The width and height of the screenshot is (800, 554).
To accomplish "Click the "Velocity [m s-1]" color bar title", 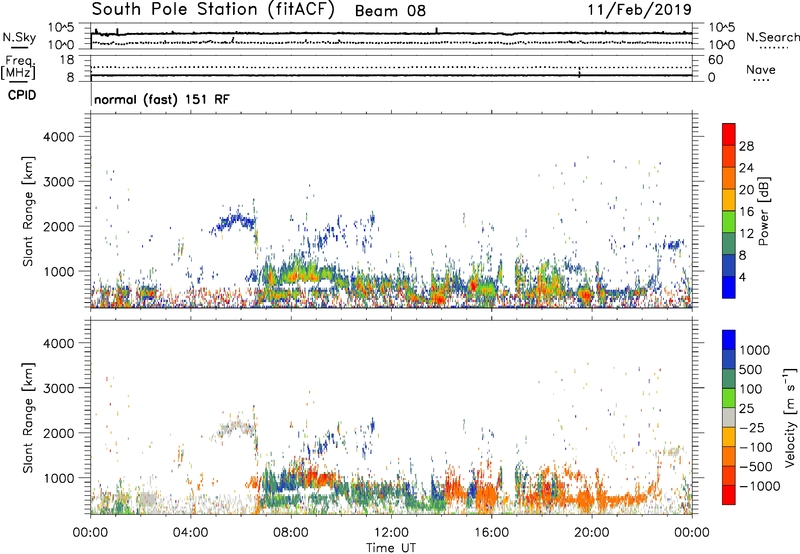I will [790, 417].
